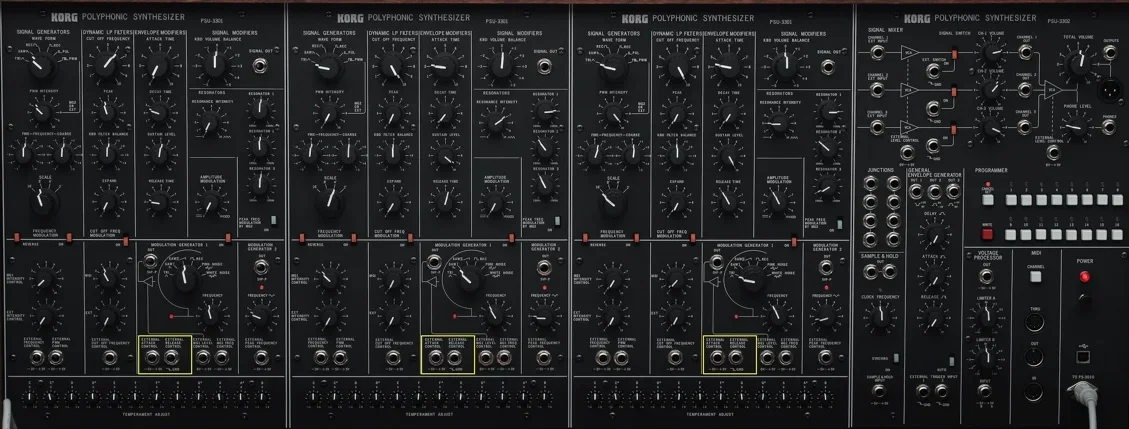Viewport: 1129px width, 429px height.
Task: Toggle the channel 3 Signal Switch
Action: pos(953,129)
